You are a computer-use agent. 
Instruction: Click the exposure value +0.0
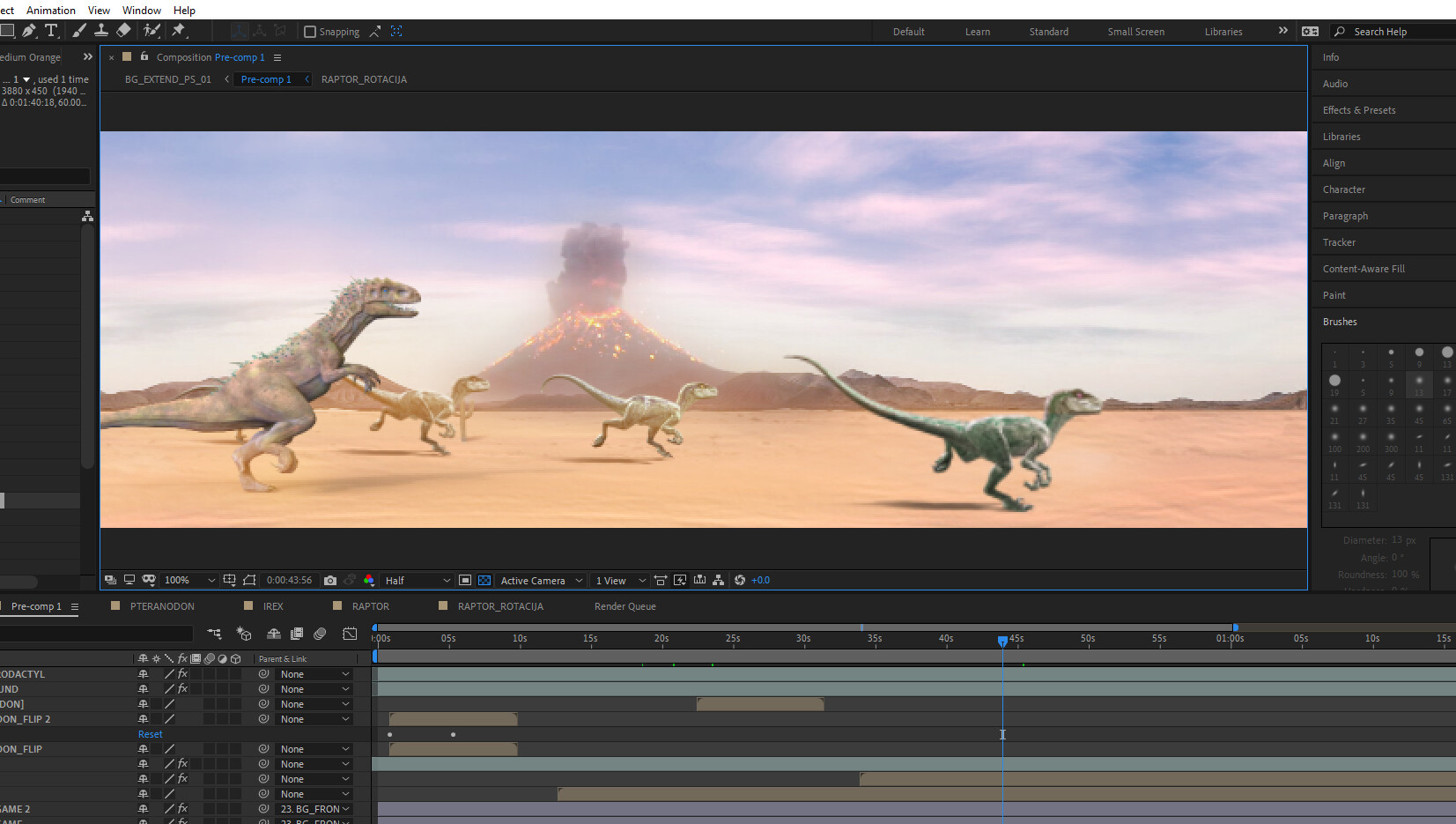click(760, 580)
